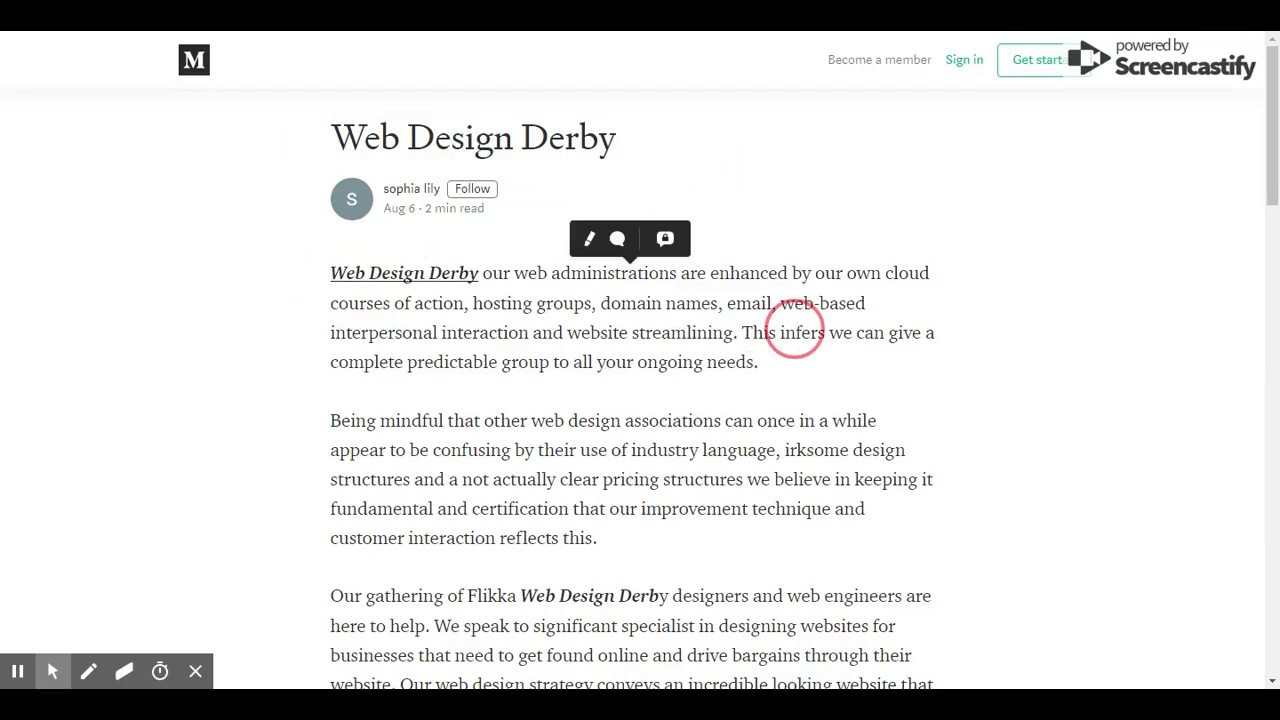Click the scrollbar up arrow
1280x720 pixels.
click(x=1272, y=38)
